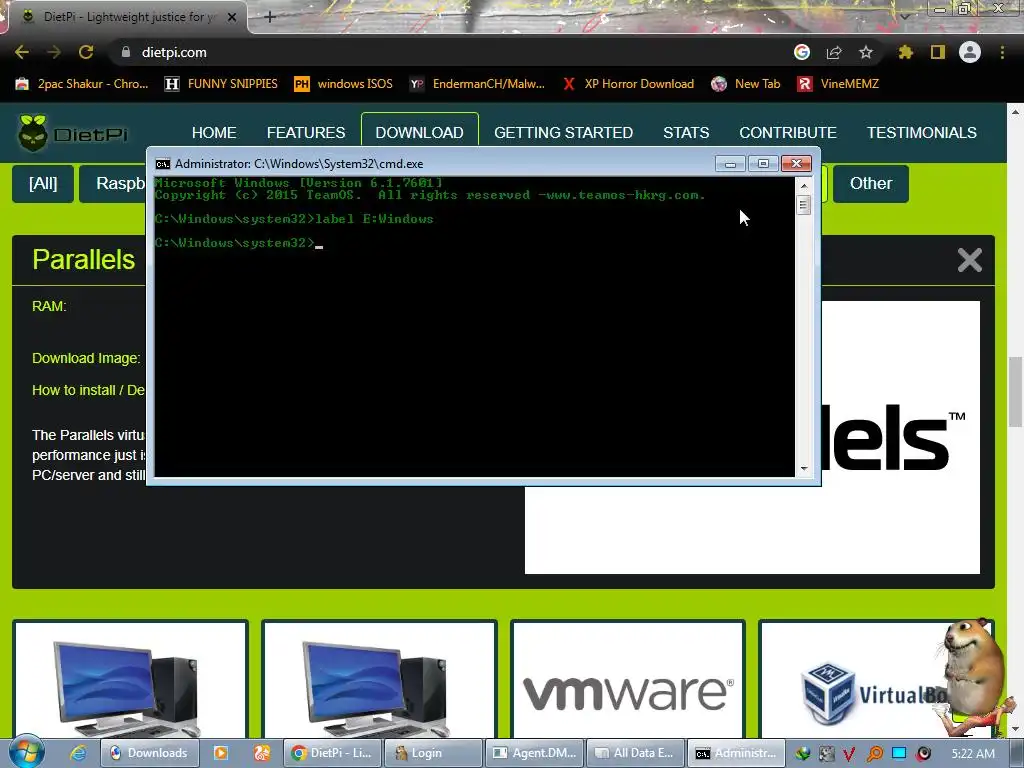Open Chrome's three-dot menu
Image resolution: width=1024 pixels, height=768 pixels.
pyautogui.click(x=1002, y=52)
